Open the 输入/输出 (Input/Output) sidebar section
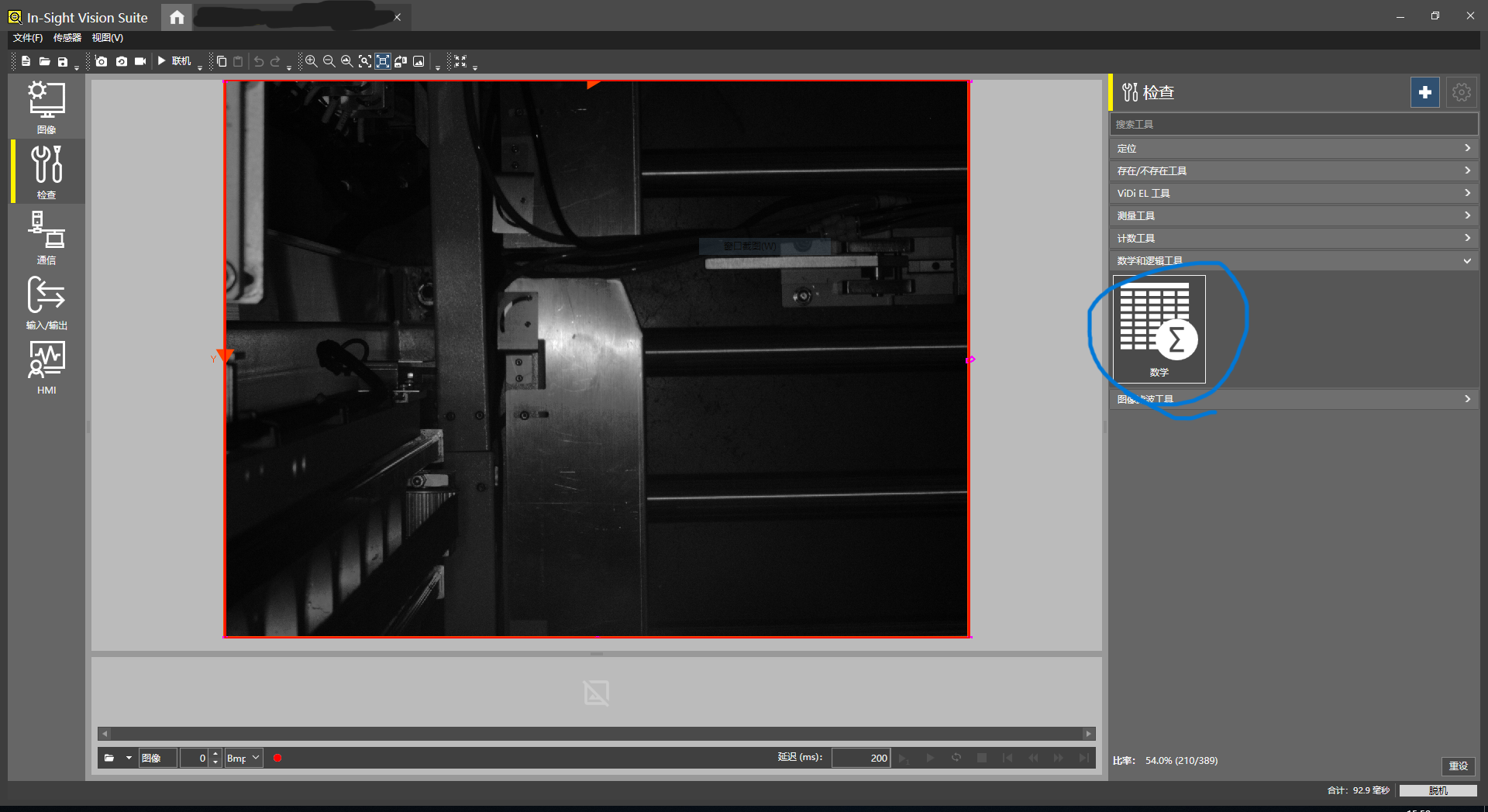 tap(46, 302)
